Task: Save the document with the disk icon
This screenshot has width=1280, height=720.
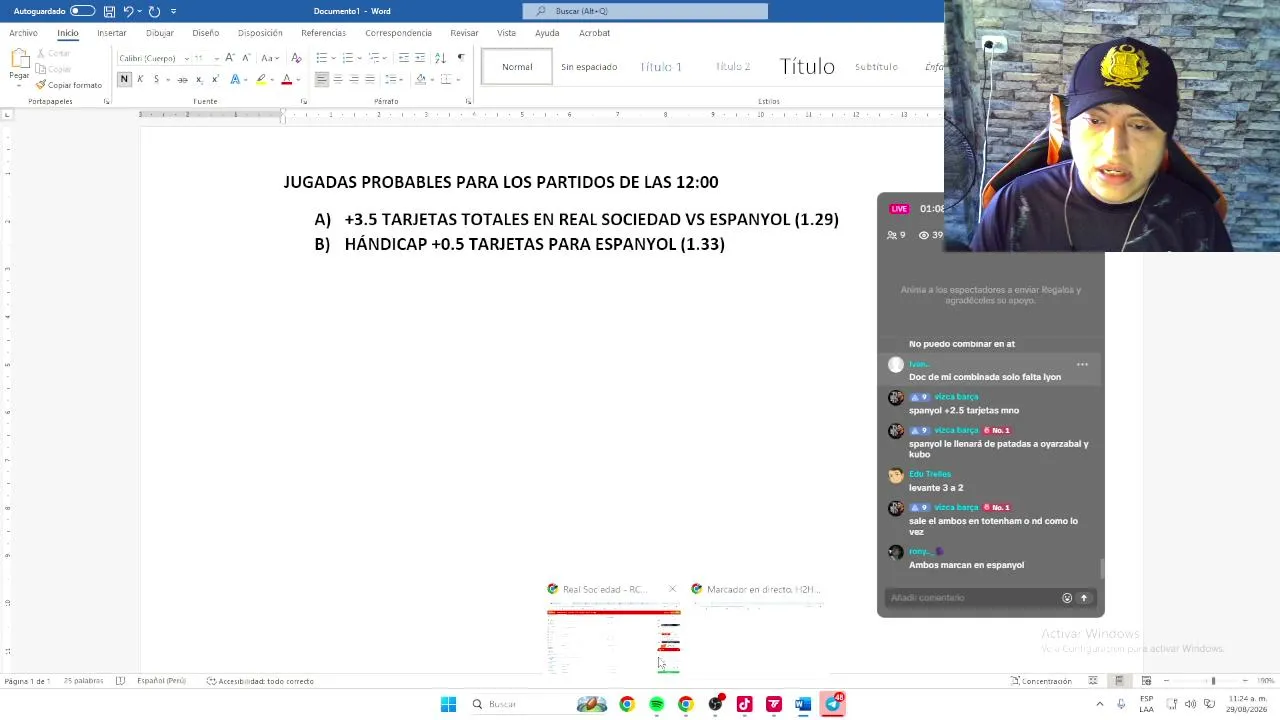Action: [x=109, y=11]
